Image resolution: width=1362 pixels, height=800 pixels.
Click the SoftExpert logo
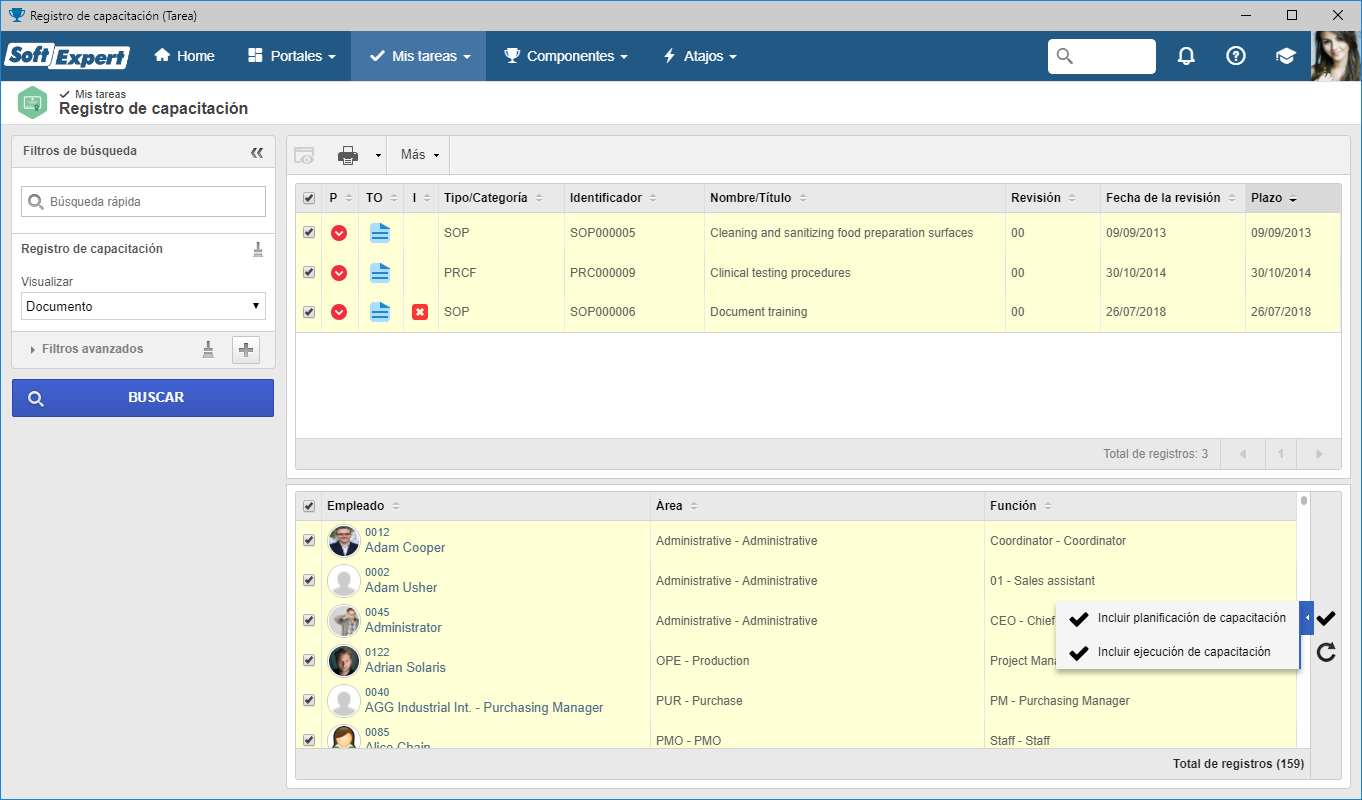(x=68, y=56)
